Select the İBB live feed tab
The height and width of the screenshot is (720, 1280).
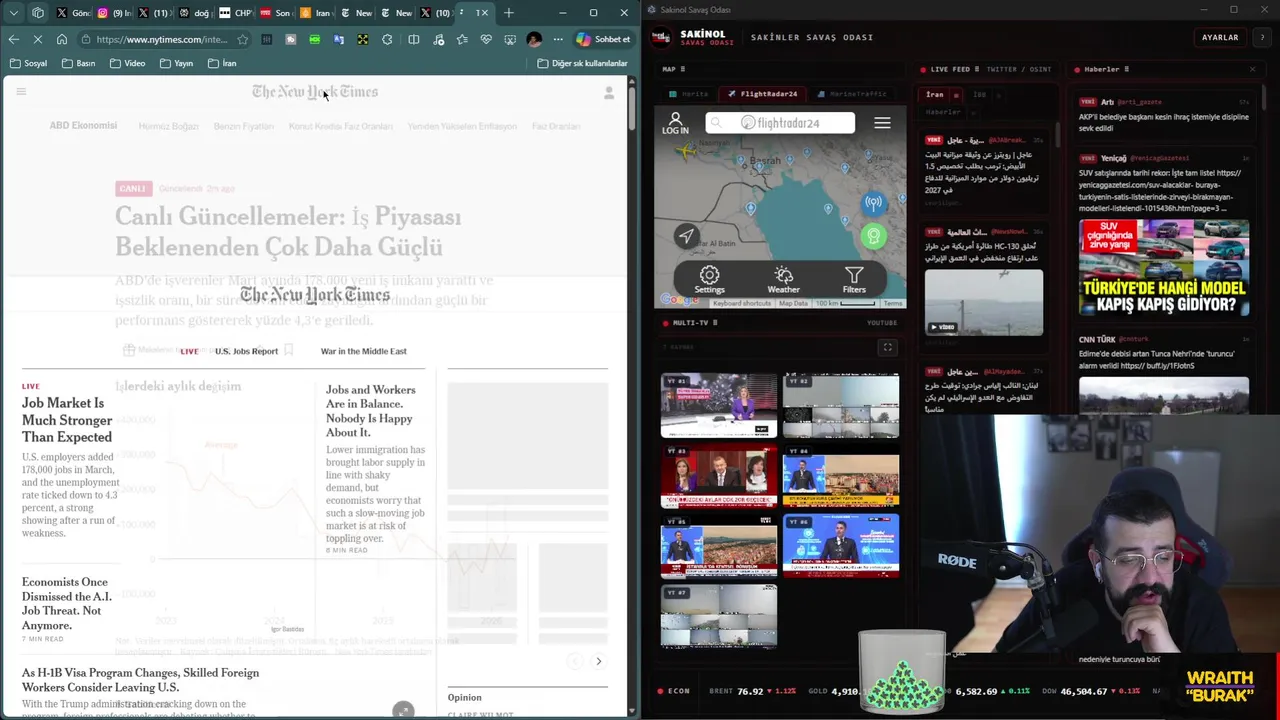tap(979, 95)
